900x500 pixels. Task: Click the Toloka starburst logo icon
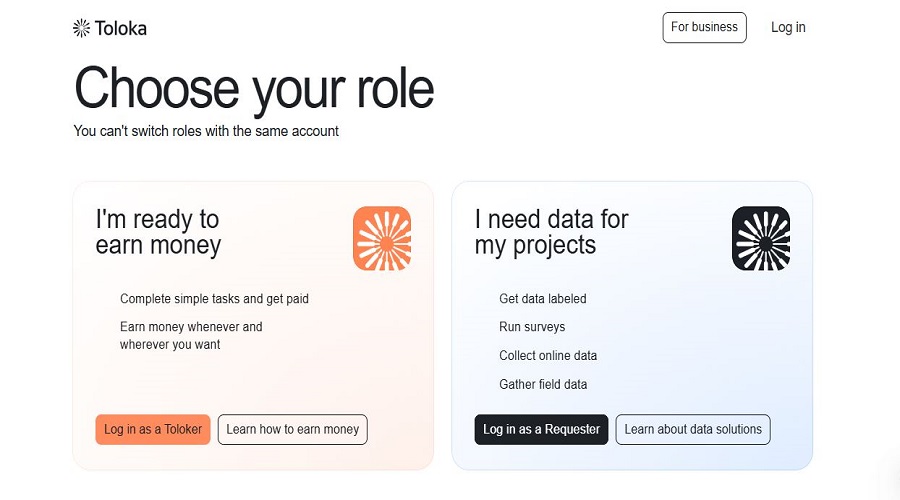(x=82, y=28)
